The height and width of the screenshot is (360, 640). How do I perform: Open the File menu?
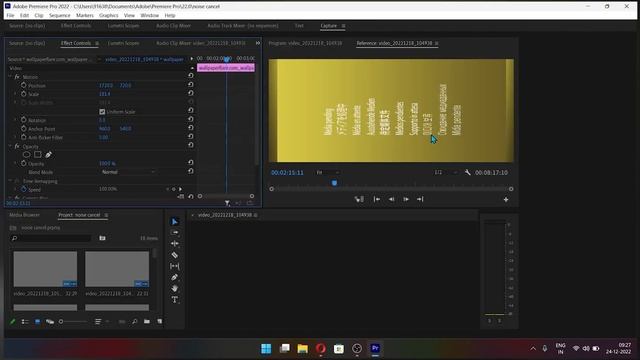(10, 15)
